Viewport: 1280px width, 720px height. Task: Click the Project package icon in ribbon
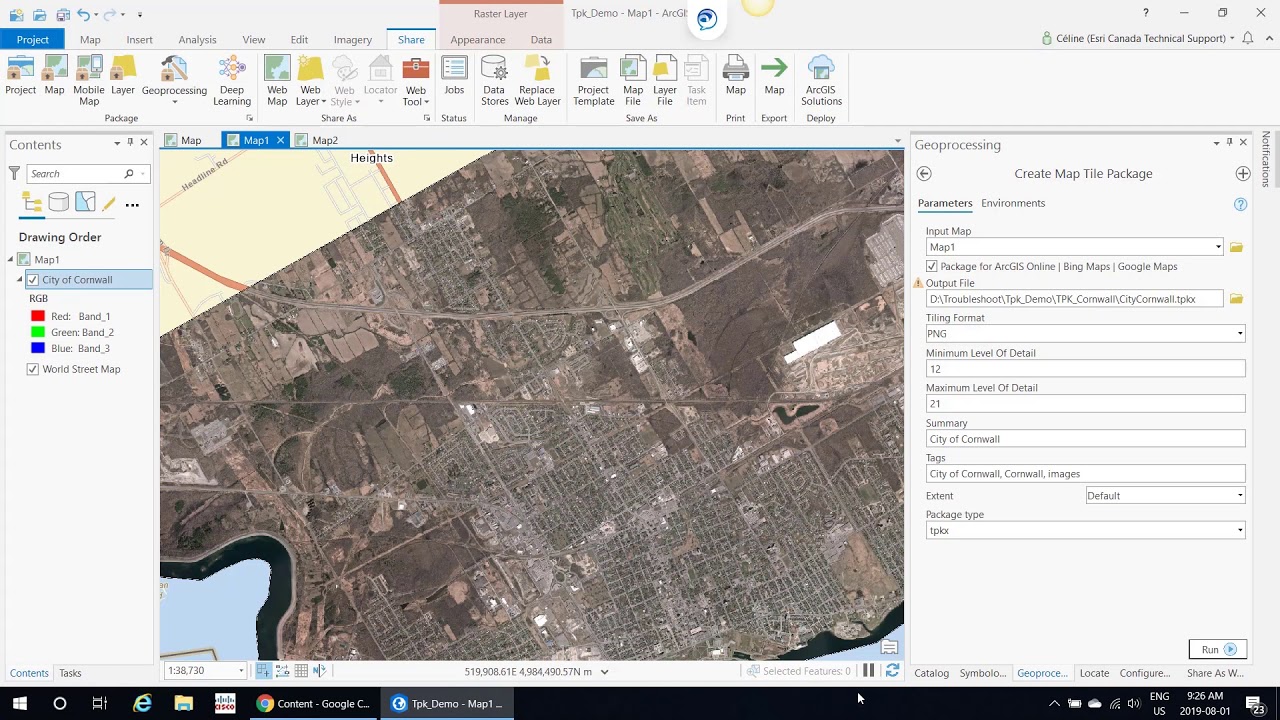(20, 76)
